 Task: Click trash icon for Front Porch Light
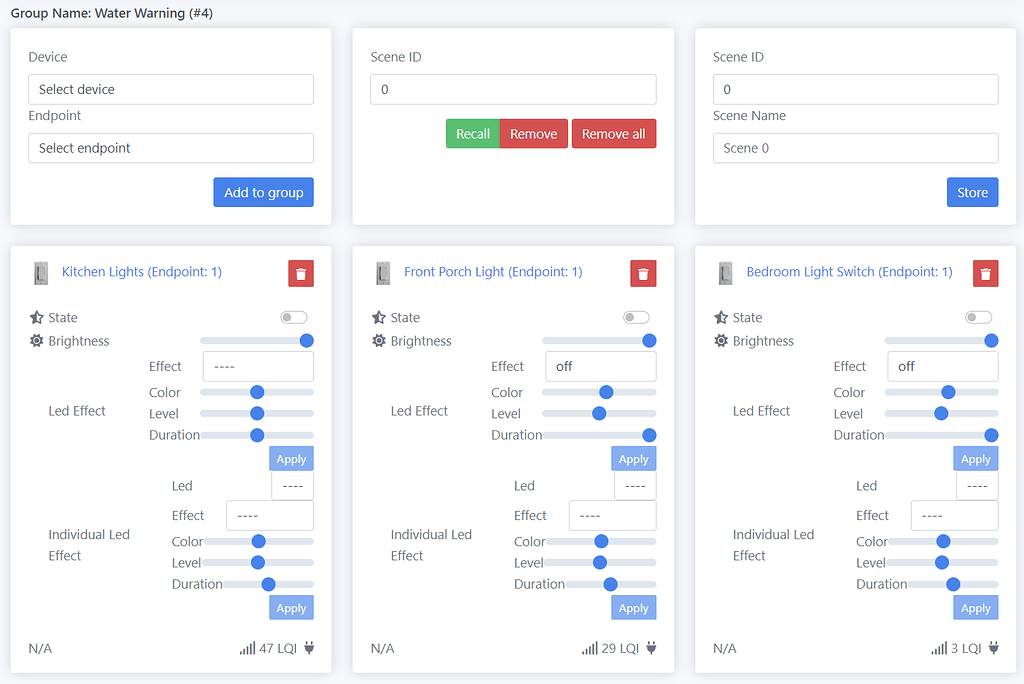click(x=643, y=273)
